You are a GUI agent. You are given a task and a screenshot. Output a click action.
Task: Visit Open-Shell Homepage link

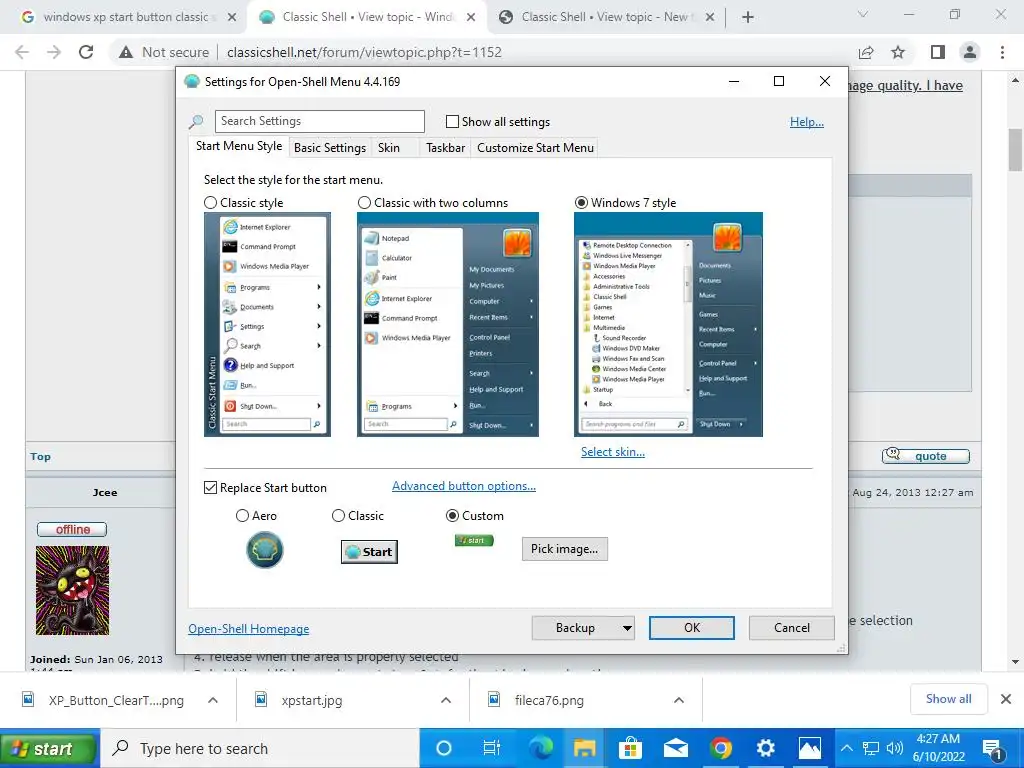(x=249, y=629)
